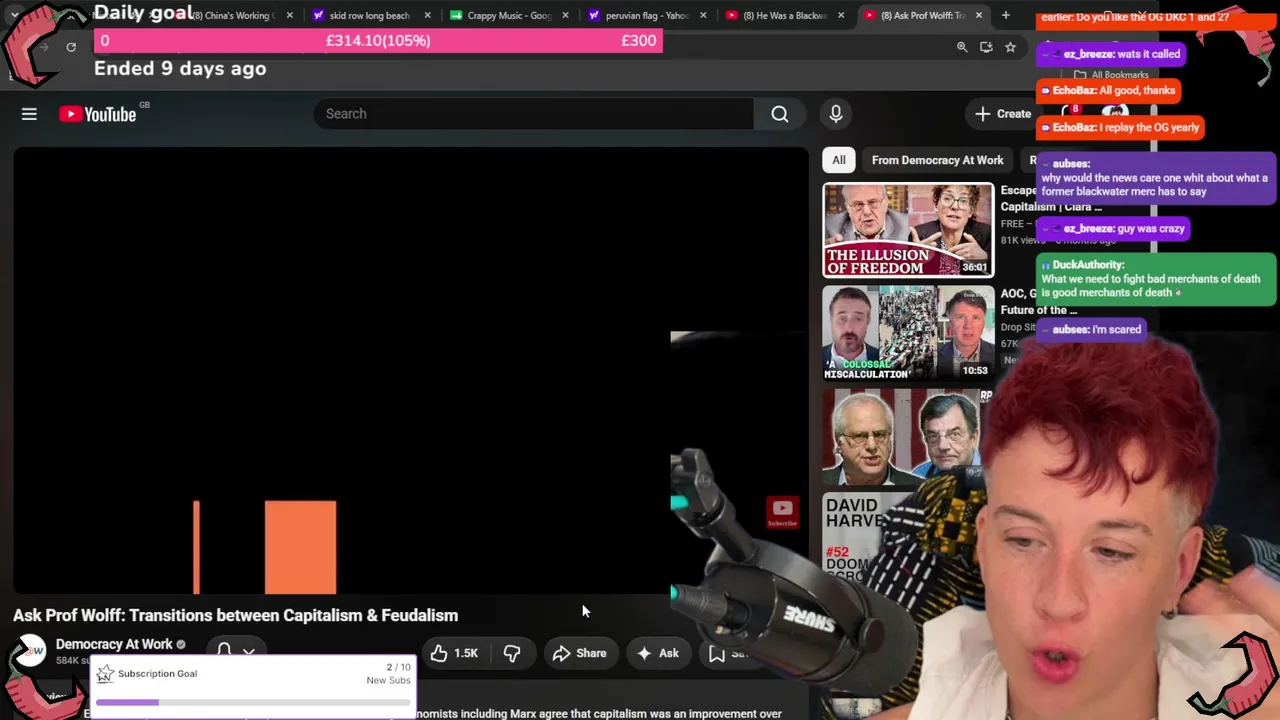Image resolution: width=1280 pixels, height=720 pixels.
Task: Reload the page in the browser
Action: point(71,47)
